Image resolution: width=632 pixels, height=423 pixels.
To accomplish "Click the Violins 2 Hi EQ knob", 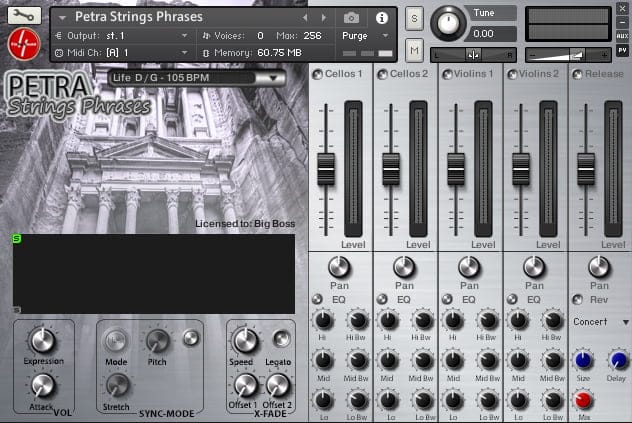I will 518,320.
